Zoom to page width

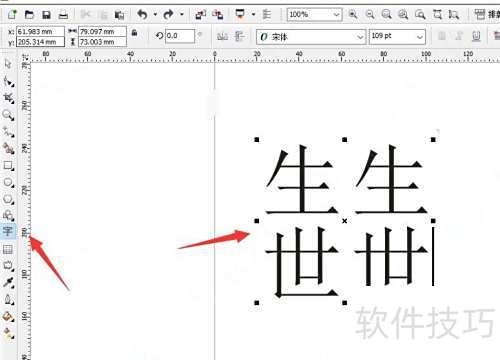[x=437, y=14]
